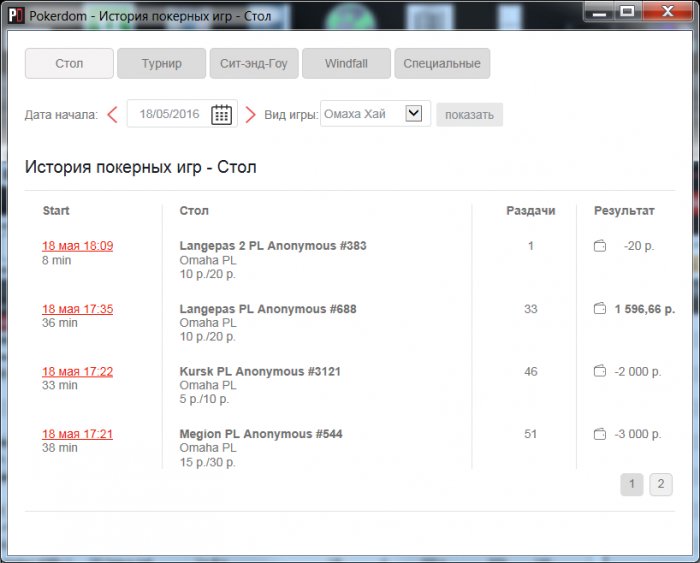Open the calendar date picker icon
Image resolution: width=700 pixels, height=563 pixels.
click(x=221, y=114)
